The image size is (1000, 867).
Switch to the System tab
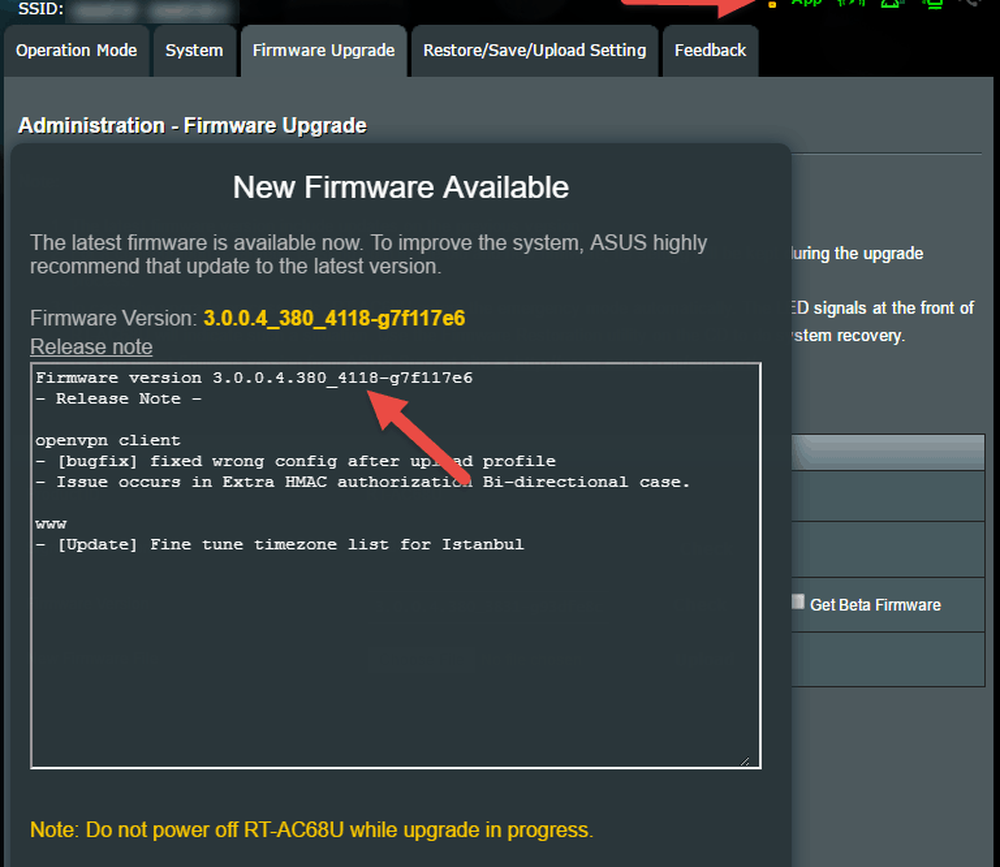coord(195,51)
